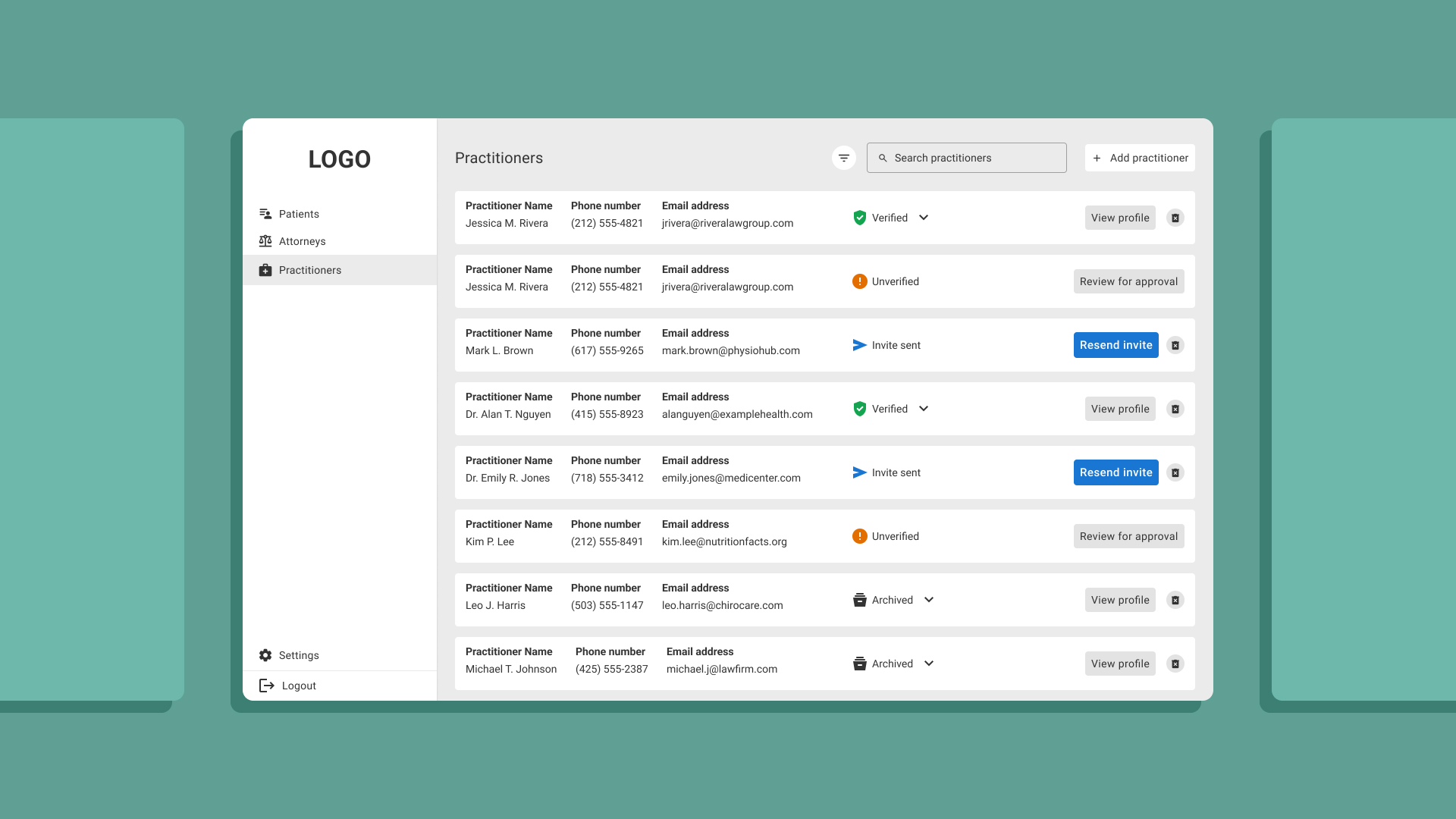Expand Verified status dropdown for jrivera@riveralawgroup.com

[924, 218]
